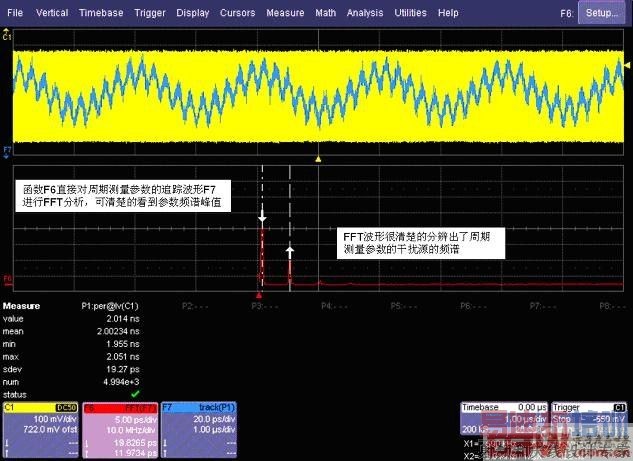Select the empty P4 measurement slot
The image size is (633, 461).
coord(335,306)
